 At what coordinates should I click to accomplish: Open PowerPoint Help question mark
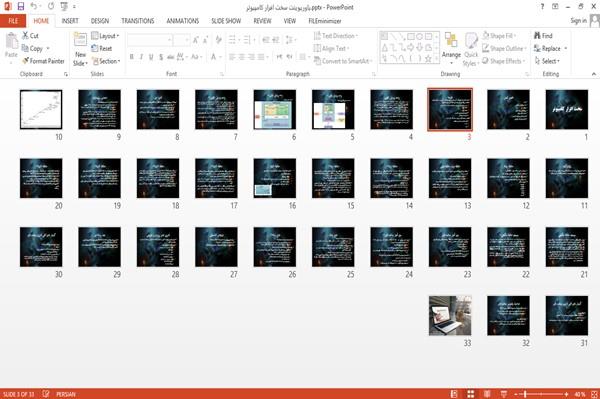[x=542, y=7]
